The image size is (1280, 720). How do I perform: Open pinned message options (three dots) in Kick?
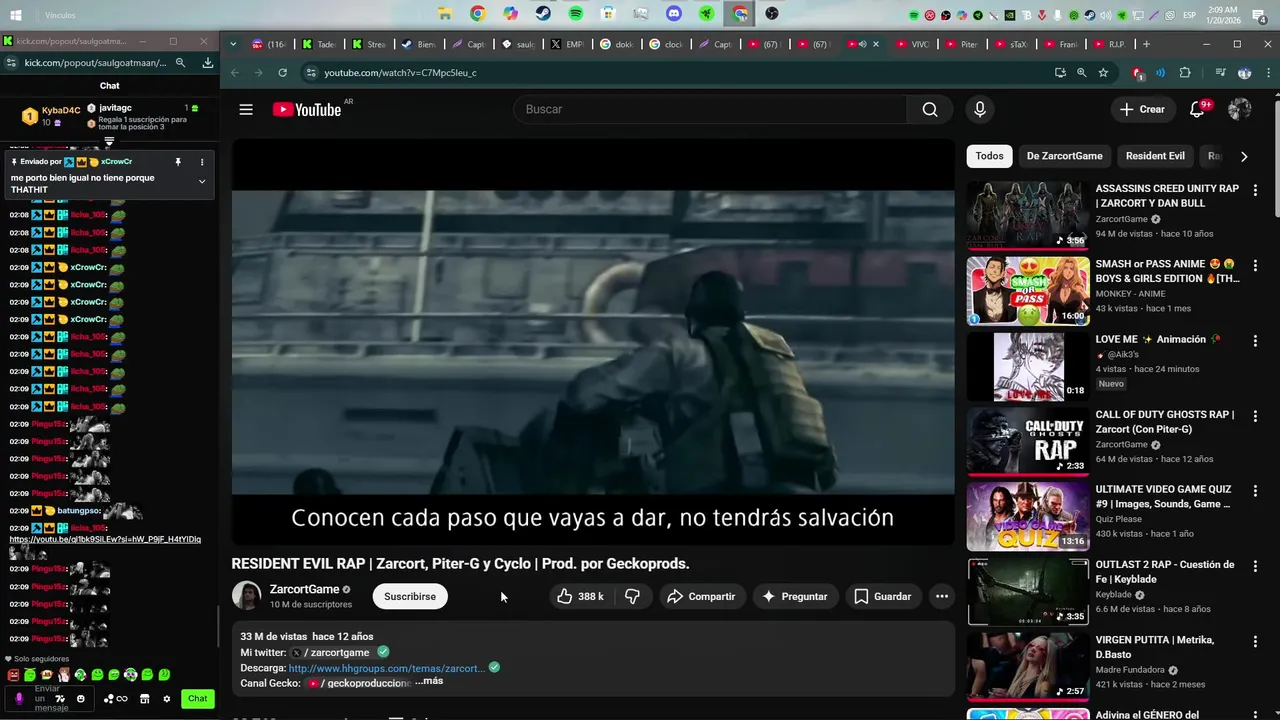tap(202, 162)
